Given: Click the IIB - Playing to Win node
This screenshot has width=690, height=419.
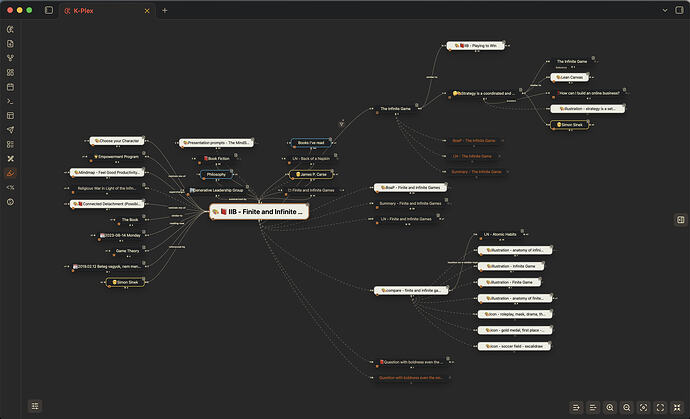Looking at the screenshot, I should (x=475, y=46).
